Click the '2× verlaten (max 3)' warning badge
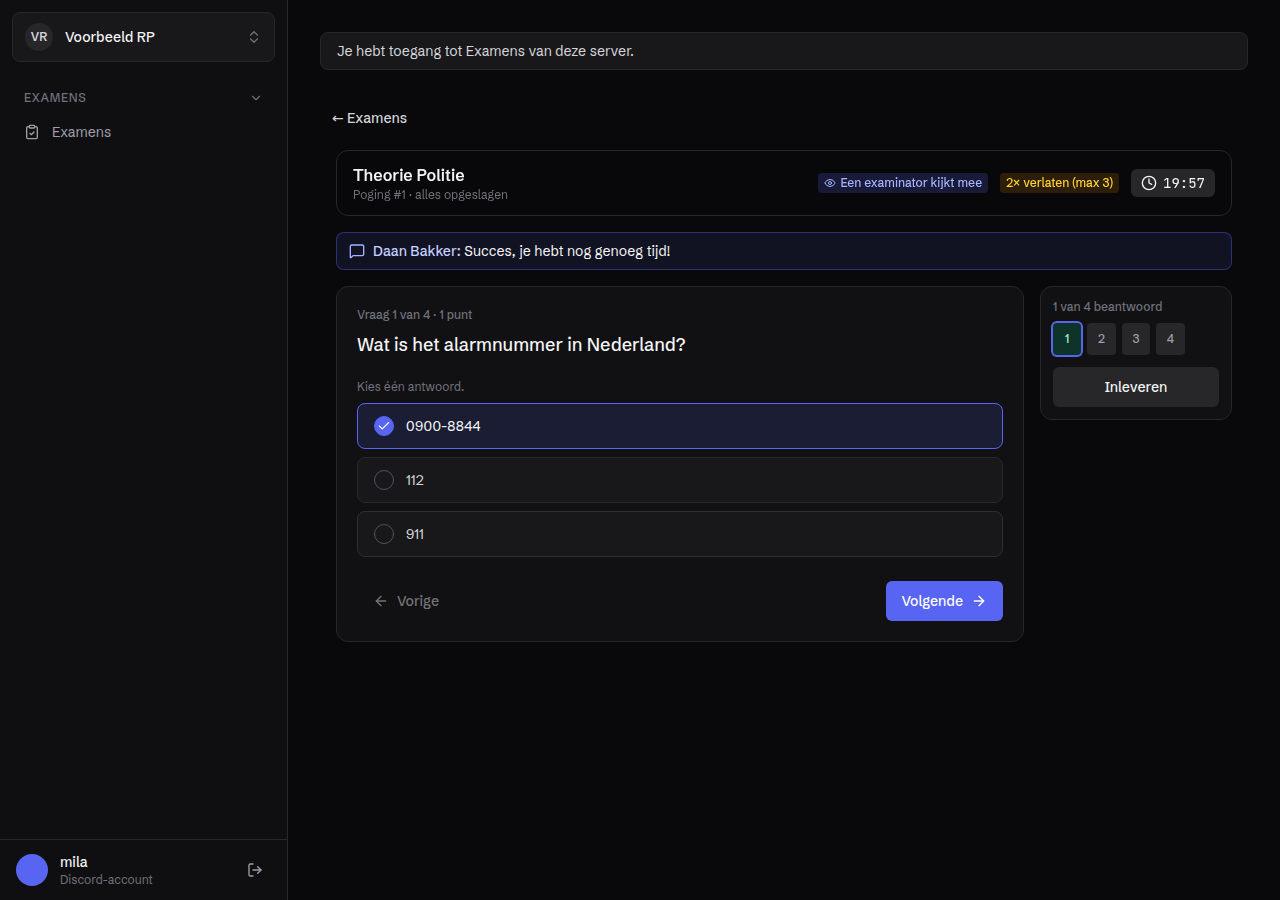1280x900 pixels. click(x=1059, y=183)
